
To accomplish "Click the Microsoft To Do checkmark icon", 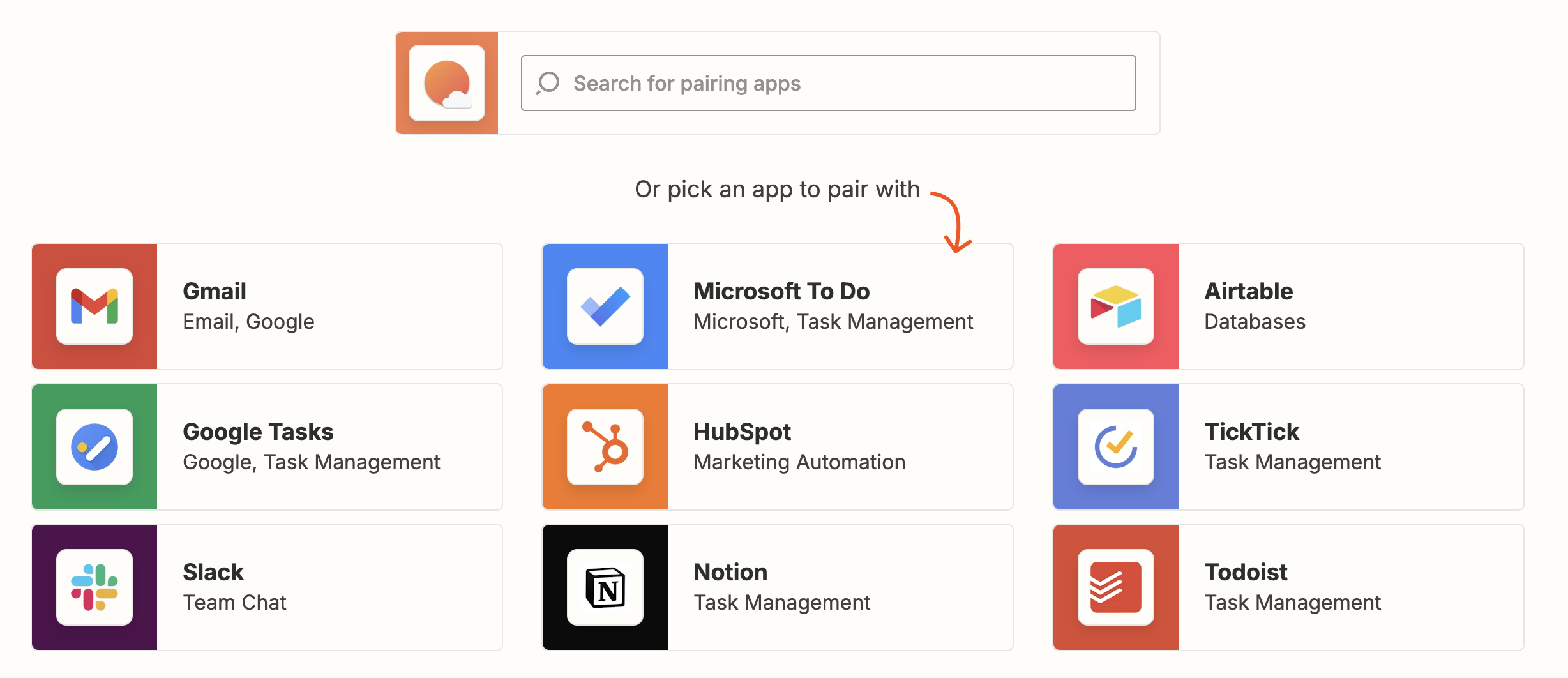I will 605,306.
